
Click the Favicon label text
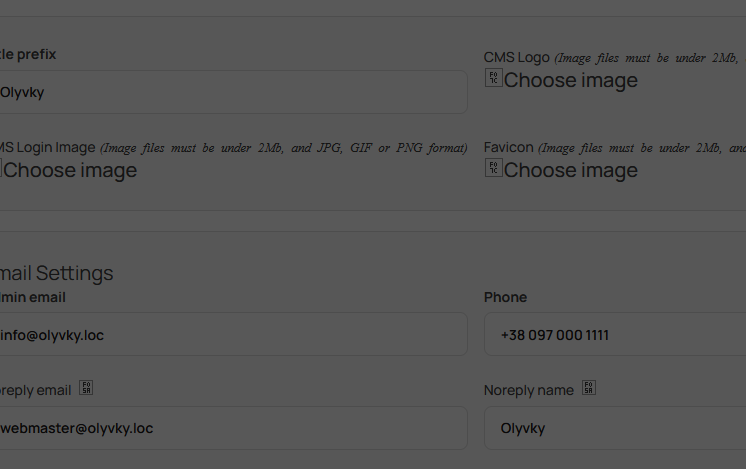pos(509,147)
